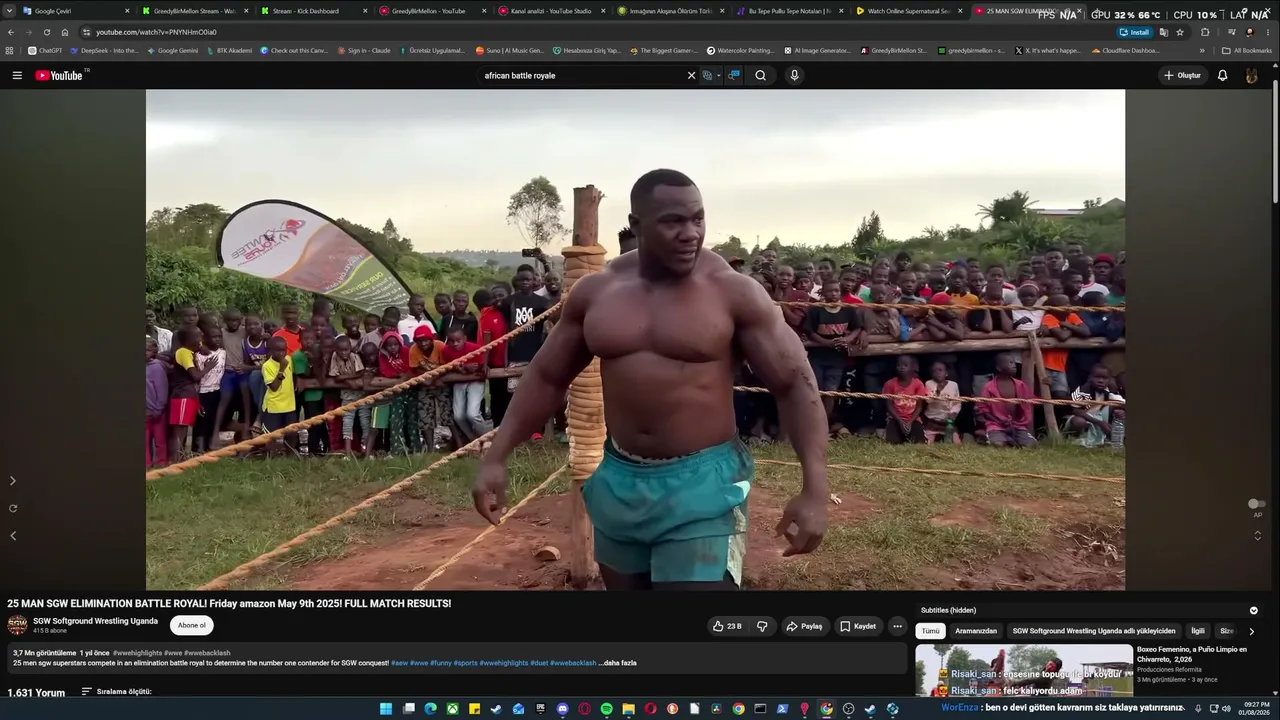1280x720 pixels.
Task: Open the account avatar menu
Action: (x=1251, y=75)
